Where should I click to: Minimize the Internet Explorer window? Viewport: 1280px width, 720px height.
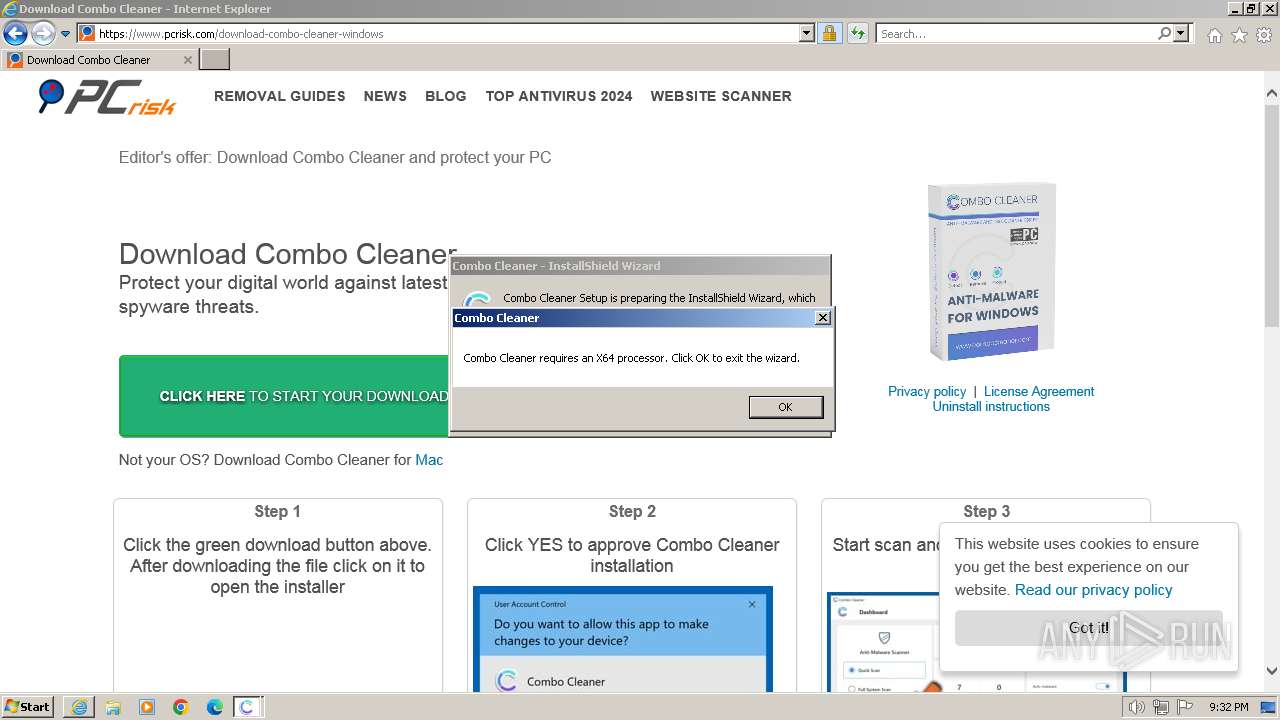pyautogui.click(x=1235, y=8)
